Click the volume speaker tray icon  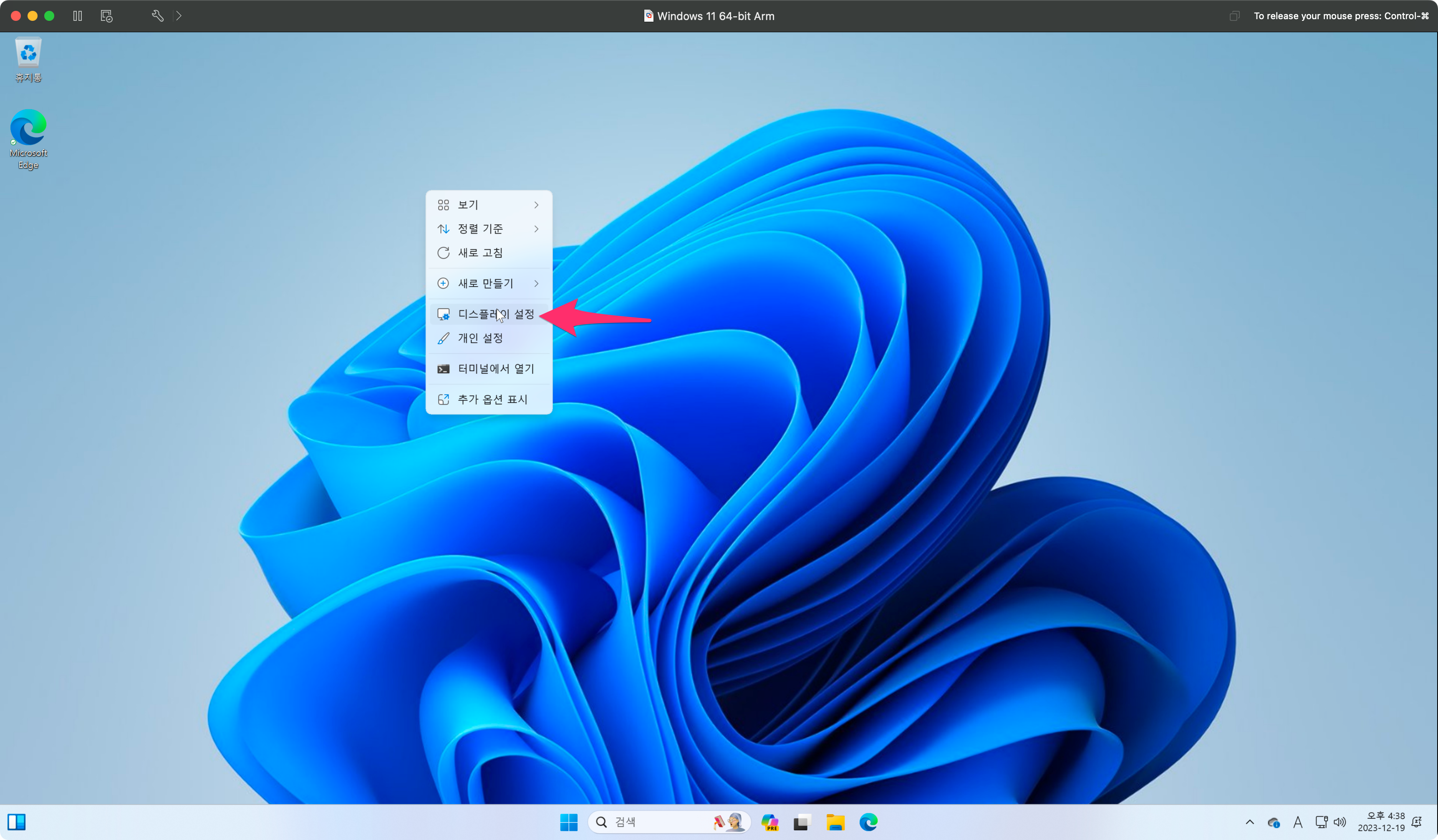[x=1339, y=822]
